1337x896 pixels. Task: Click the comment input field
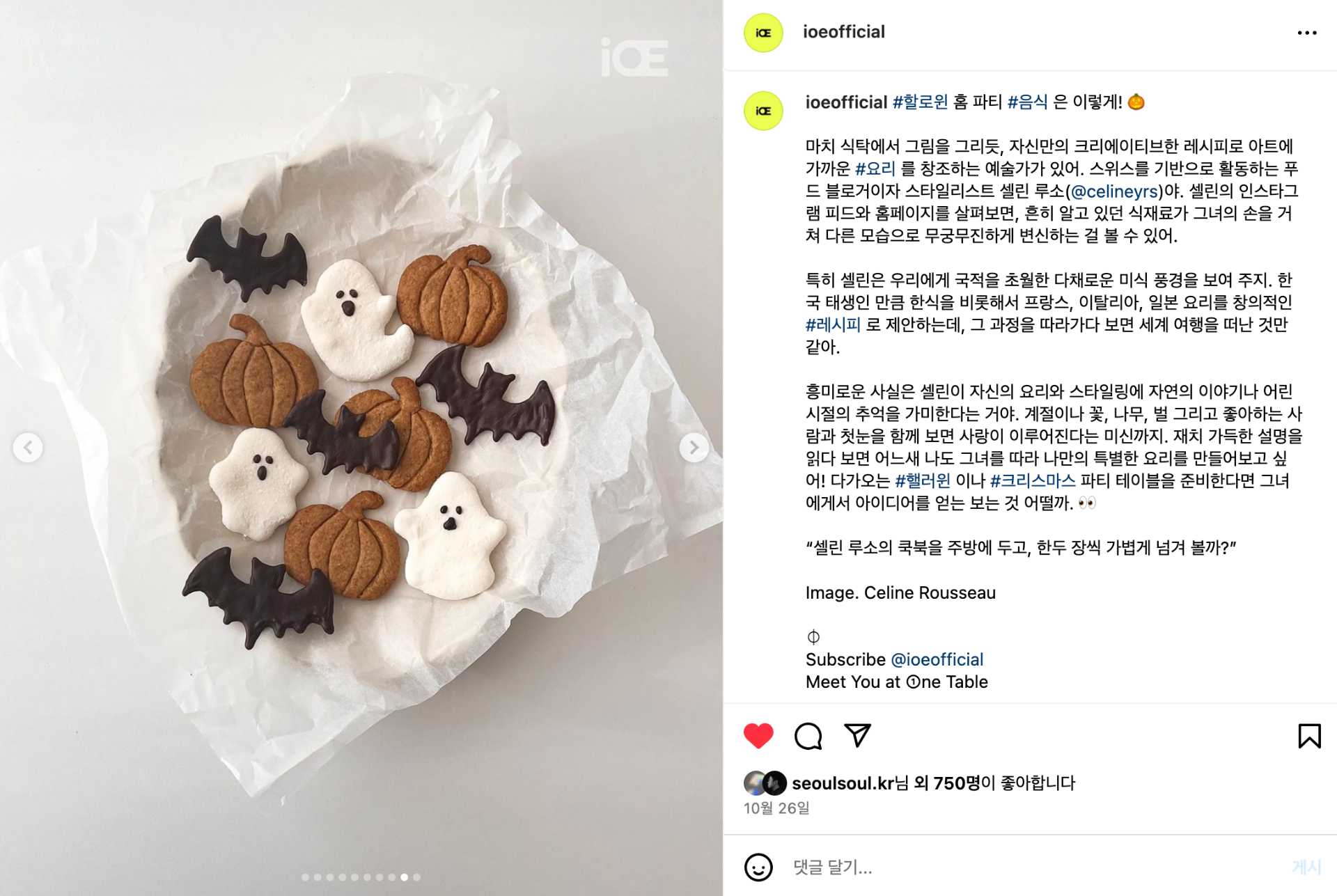1031,867
